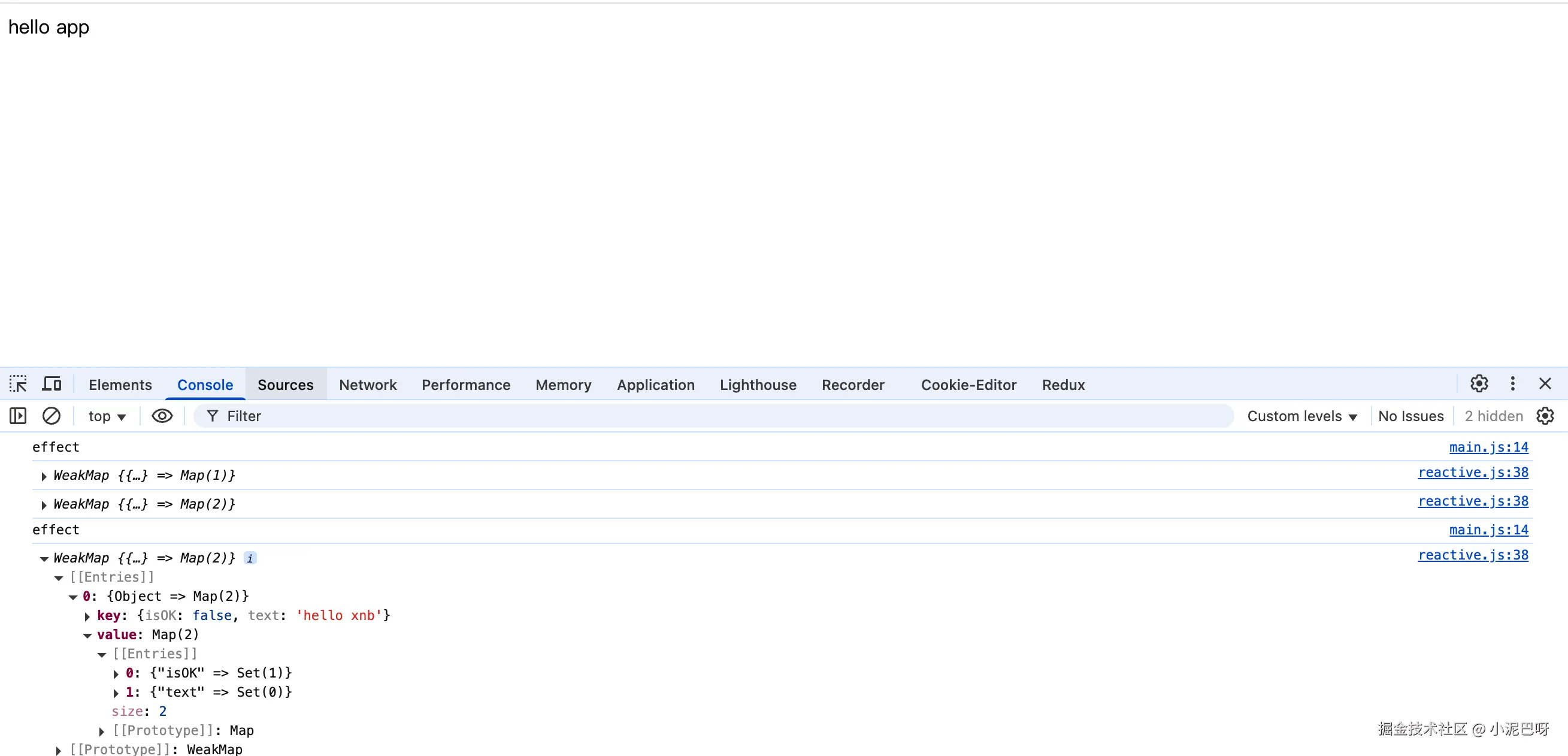The width and height of the screenshot is (1568, 756).
Task: Open the console settings gear icon
Action: click(1545, 416)
